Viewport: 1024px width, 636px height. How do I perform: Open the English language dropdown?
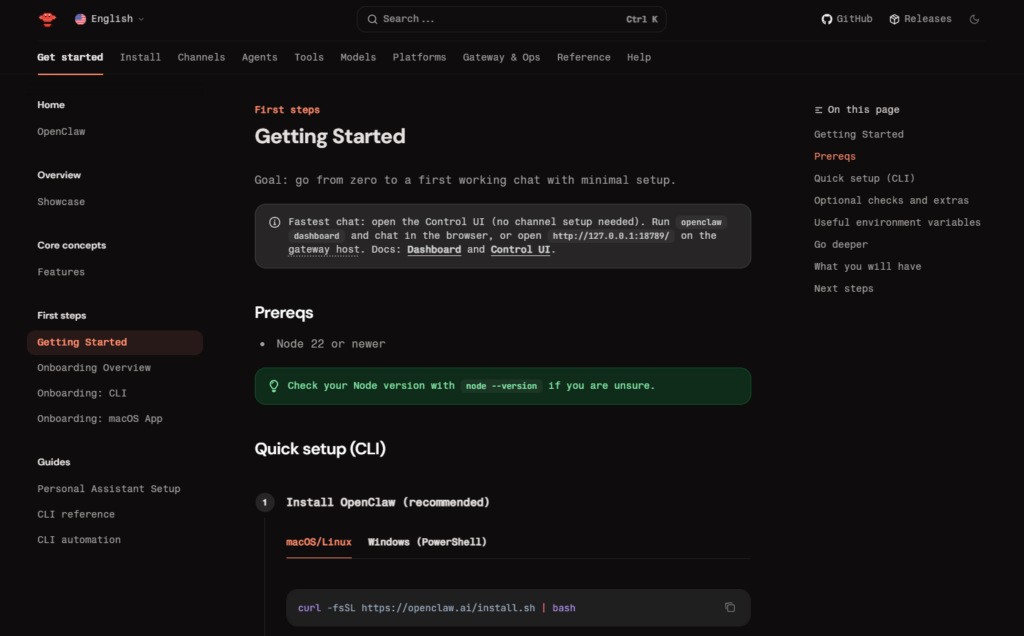click(x=109, y=19)
